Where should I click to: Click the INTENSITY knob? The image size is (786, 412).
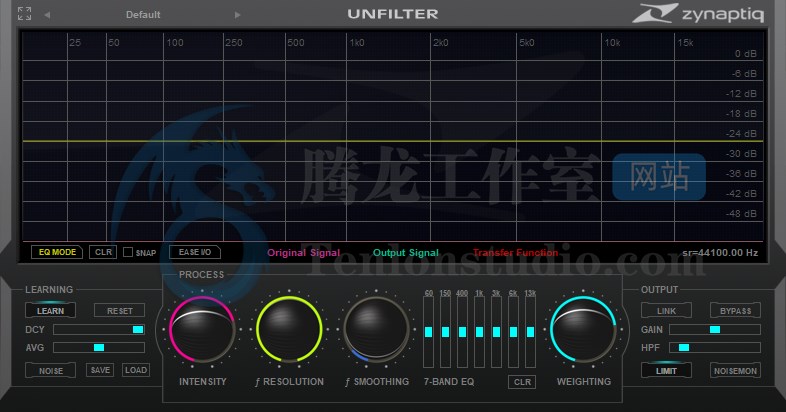[202, 329]
